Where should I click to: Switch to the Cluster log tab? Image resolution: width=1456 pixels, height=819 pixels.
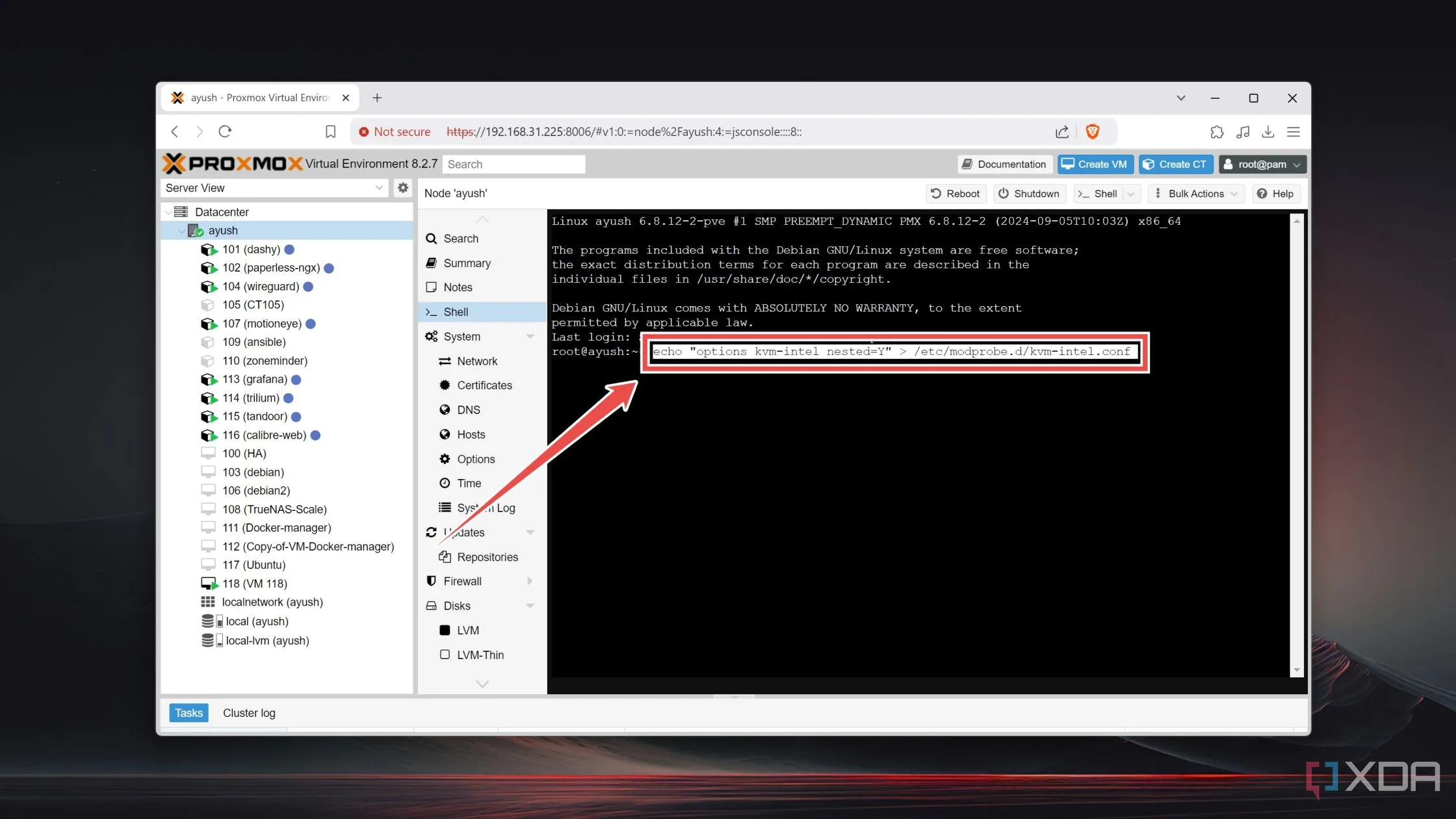(x=249, y=713)
